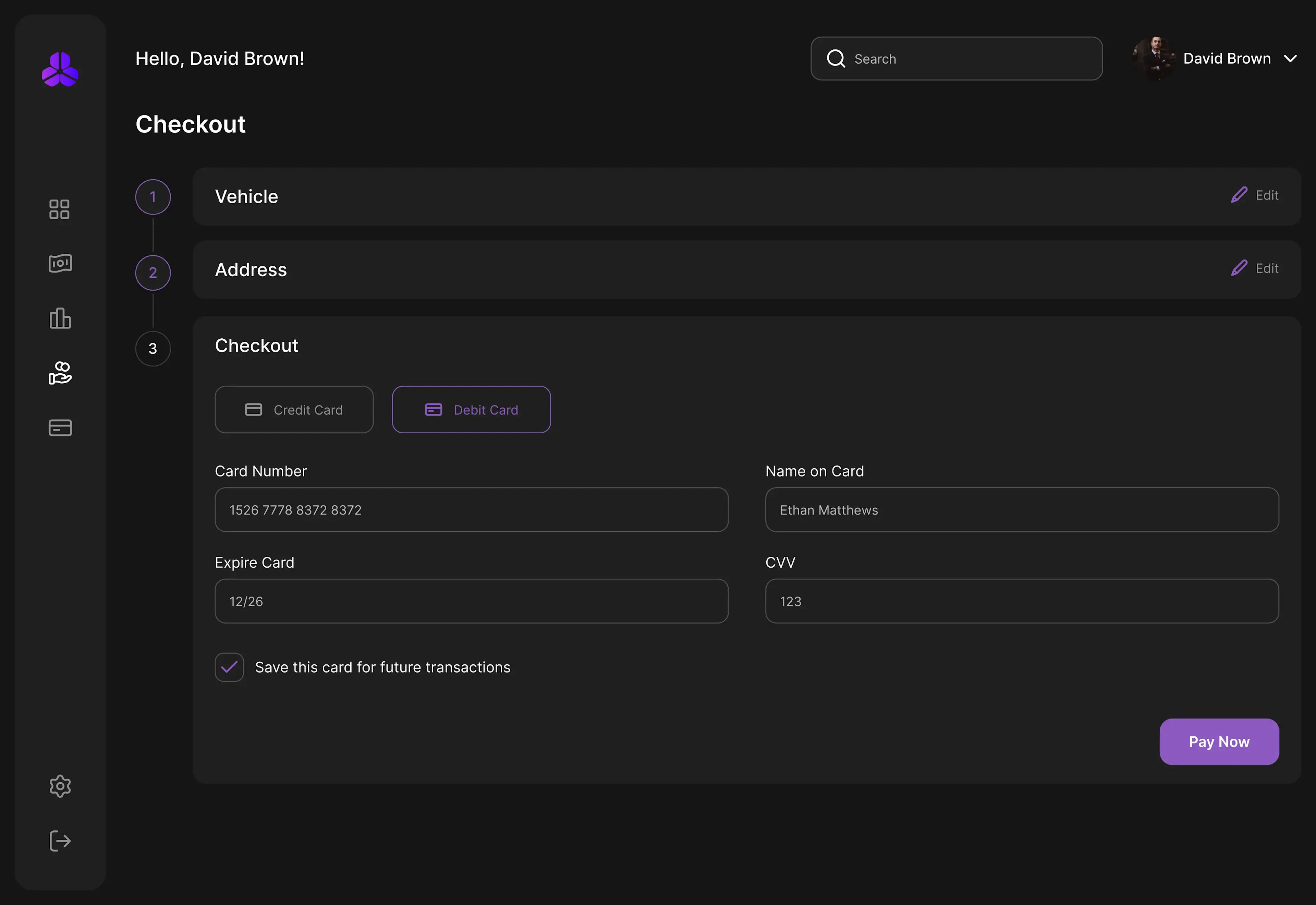The image size is (1316, 905).
Task: Open settings gear icon
Action: 60,786
